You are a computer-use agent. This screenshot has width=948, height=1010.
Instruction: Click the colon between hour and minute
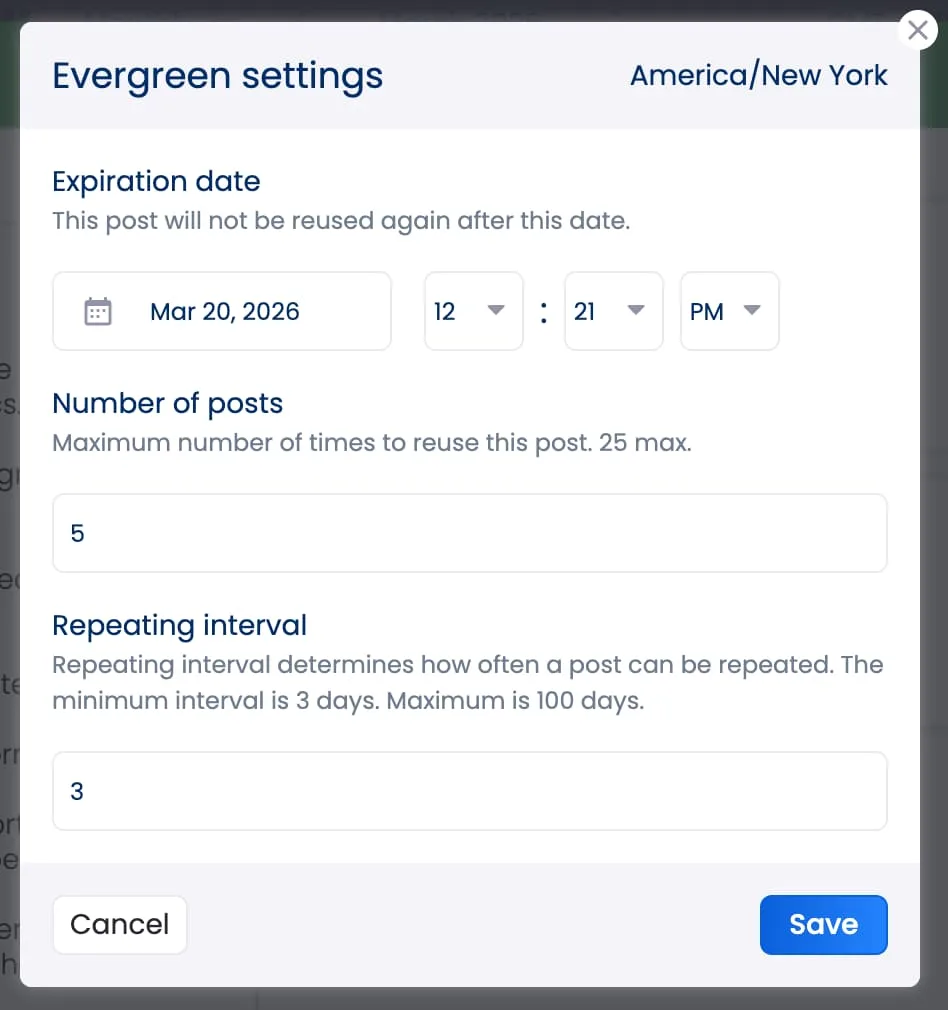(x=543, y=311)
